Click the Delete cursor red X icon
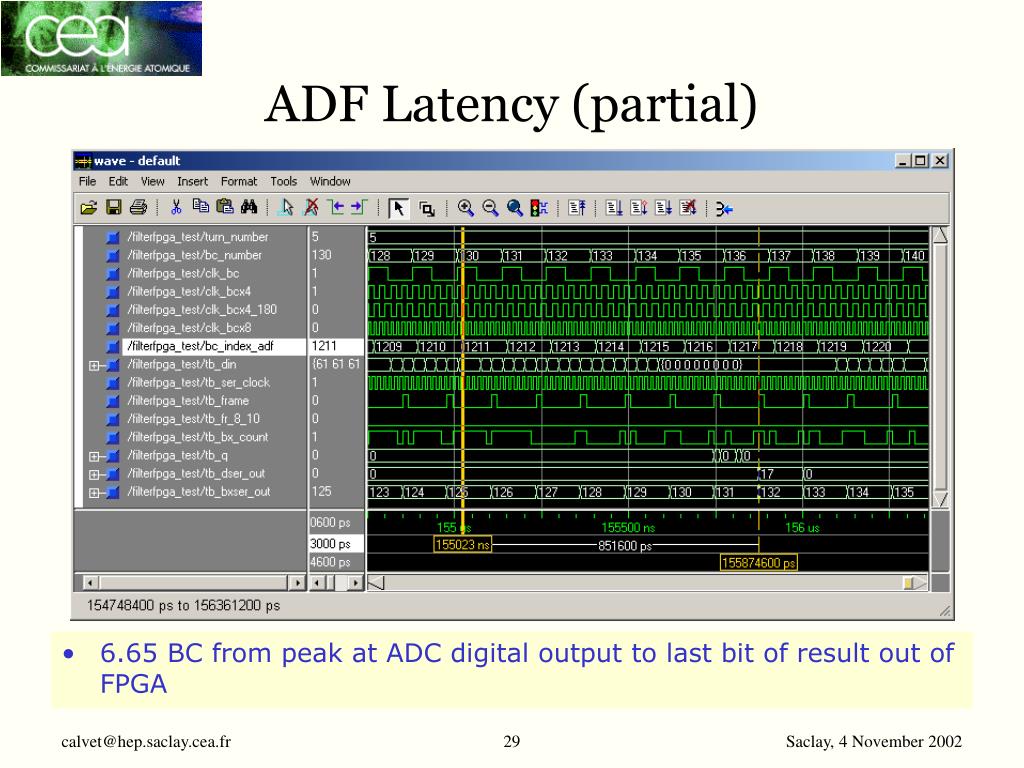1024x768 pixels. [x=312, y=208]
